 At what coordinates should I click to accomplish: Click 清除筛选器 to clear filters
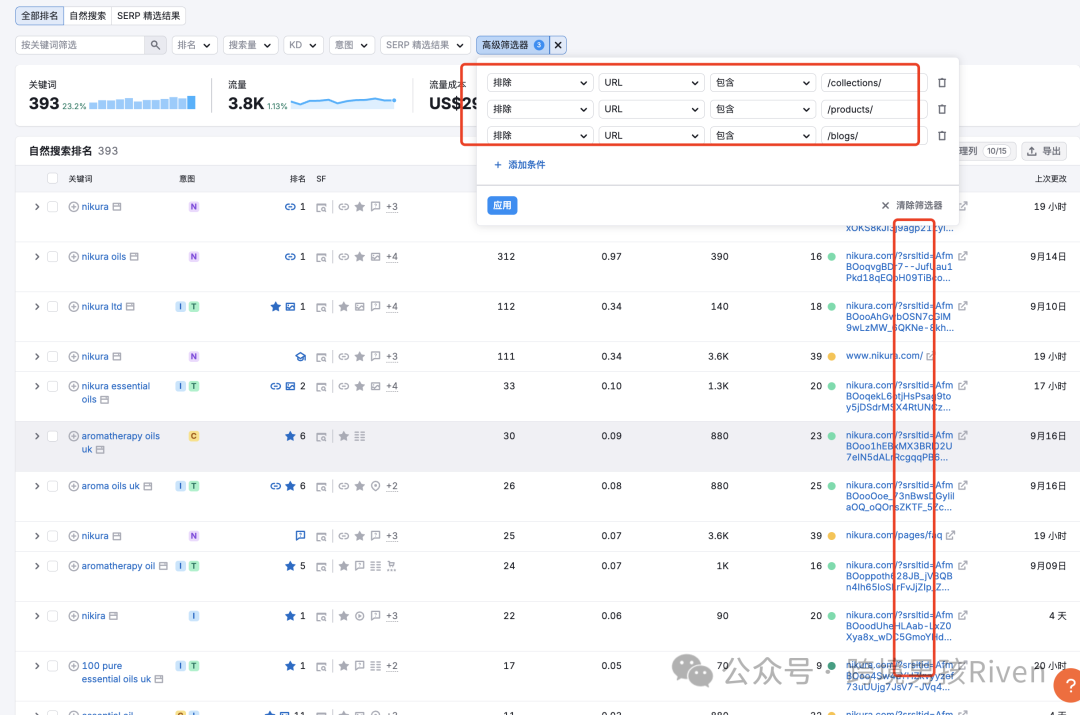[x=912, y=205]
